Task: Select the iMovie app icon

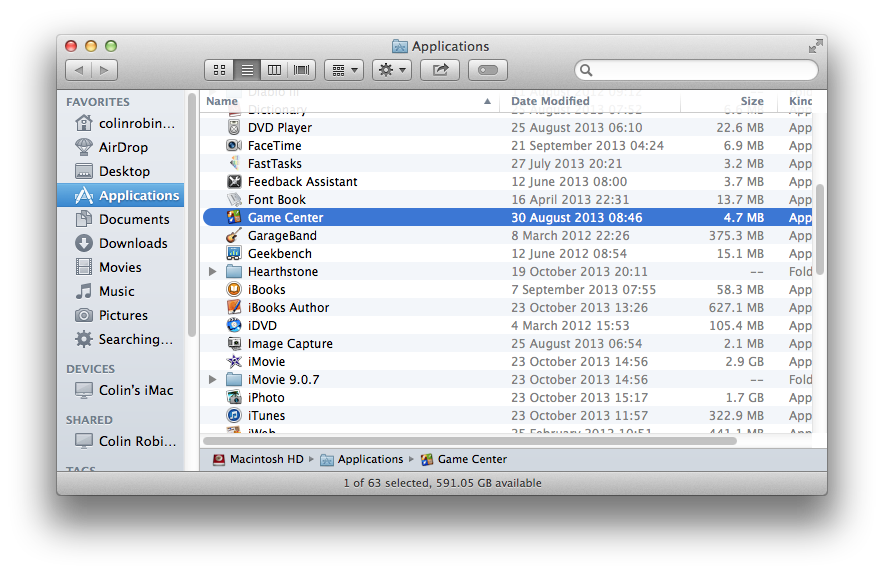Action: click(x=234, y=361)
